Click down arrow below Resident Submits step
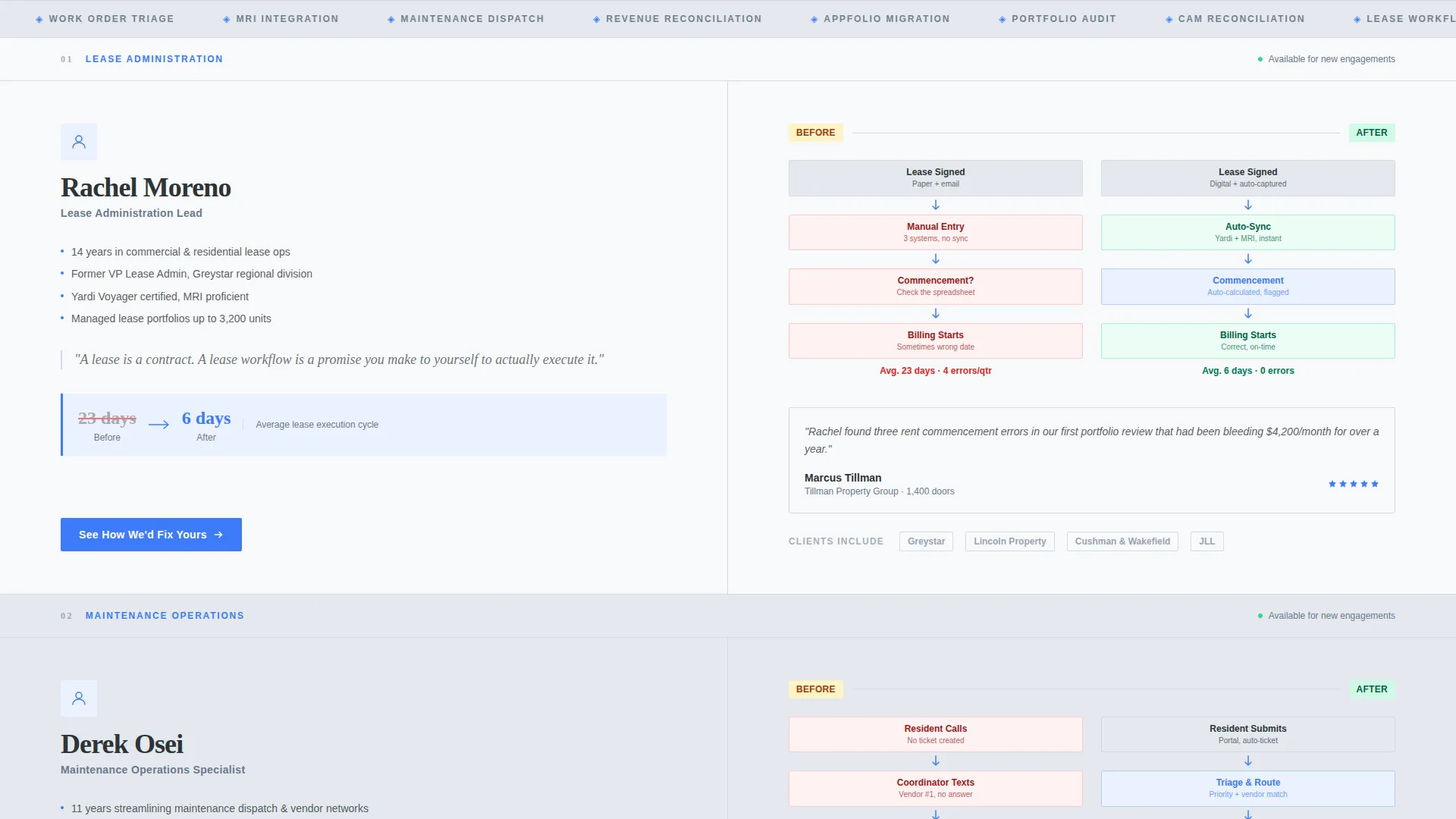The height and width of the screenshot is (819, 1456). pos(1248,761)
